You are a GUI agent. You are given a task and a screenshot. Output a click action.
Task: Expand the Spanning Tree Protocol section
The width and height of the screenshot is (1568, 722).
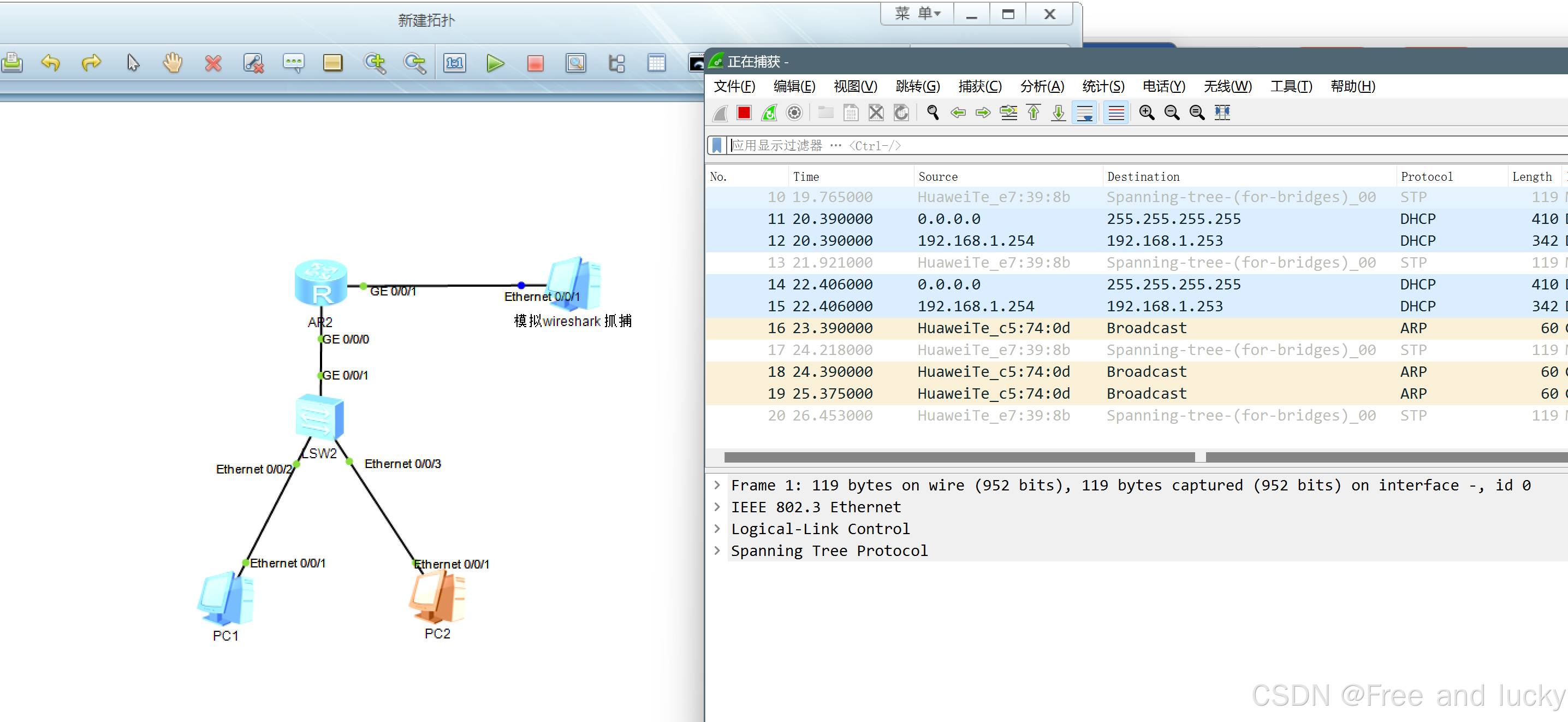(x=717, y=551)
